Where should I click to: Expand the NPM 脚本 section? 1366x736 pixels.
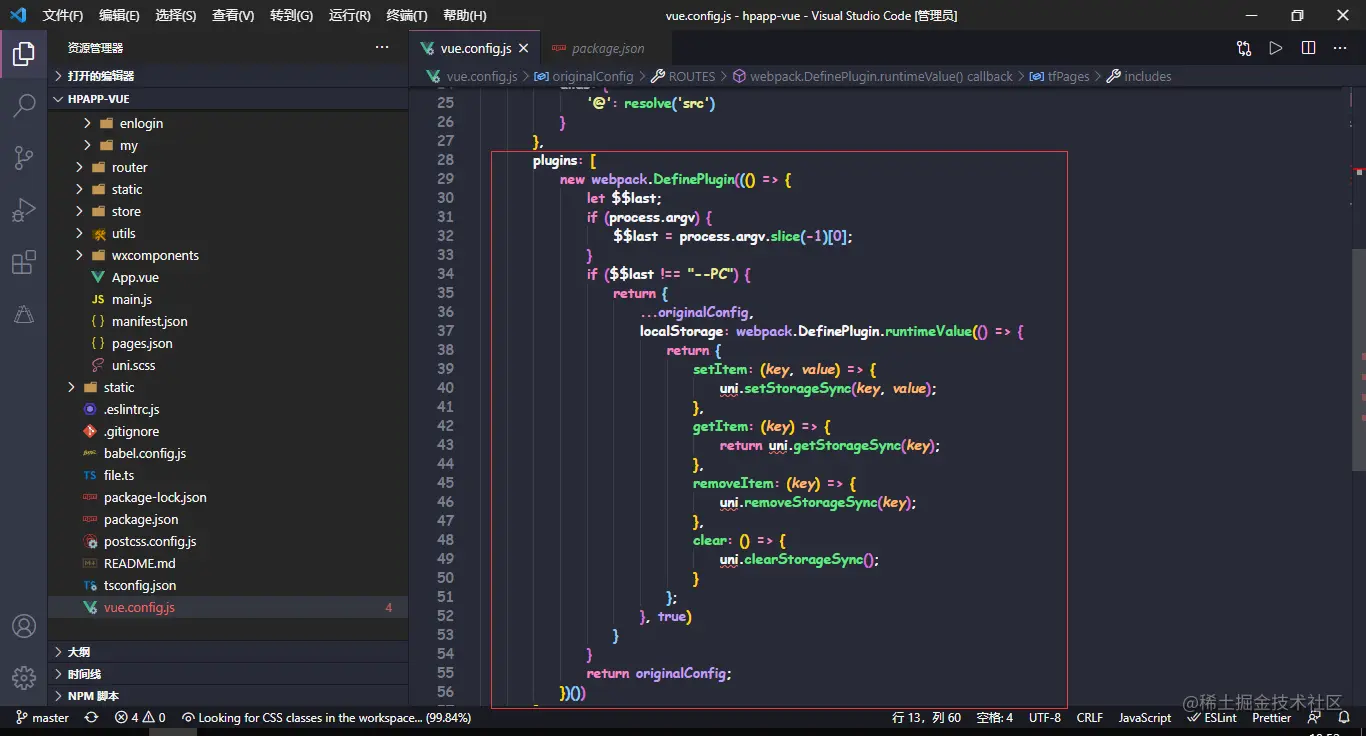tap(93, 696)
